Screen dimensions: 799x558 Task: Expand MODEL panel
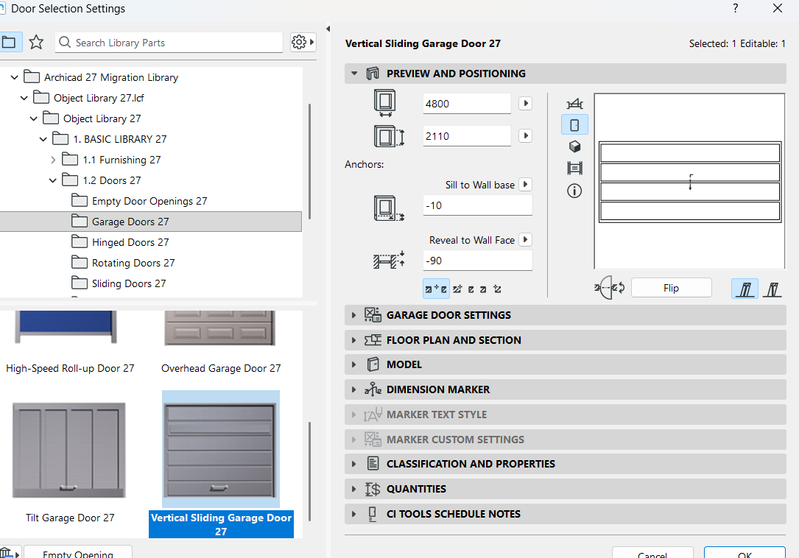coord(565,364)
